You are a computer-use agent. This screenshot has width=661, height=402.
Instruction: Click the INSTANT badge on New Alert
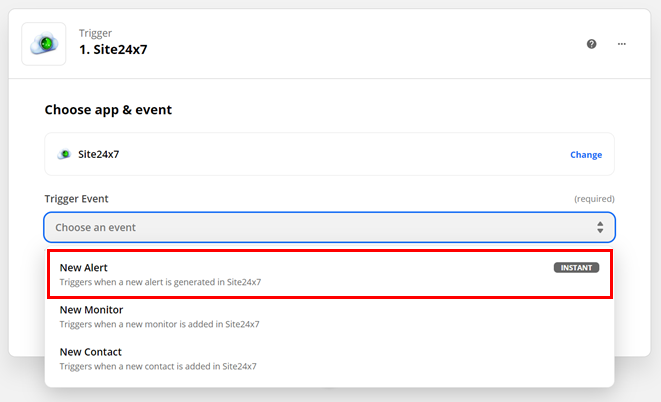pyautogui.click(x=577, y=268)
